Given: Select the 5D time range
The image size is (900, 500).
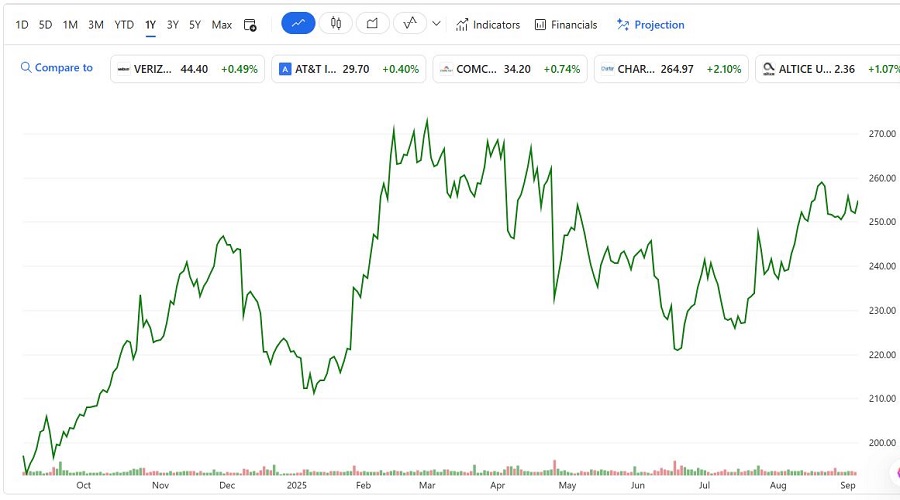Looking at the screenshot, I should tap(45, 25).
